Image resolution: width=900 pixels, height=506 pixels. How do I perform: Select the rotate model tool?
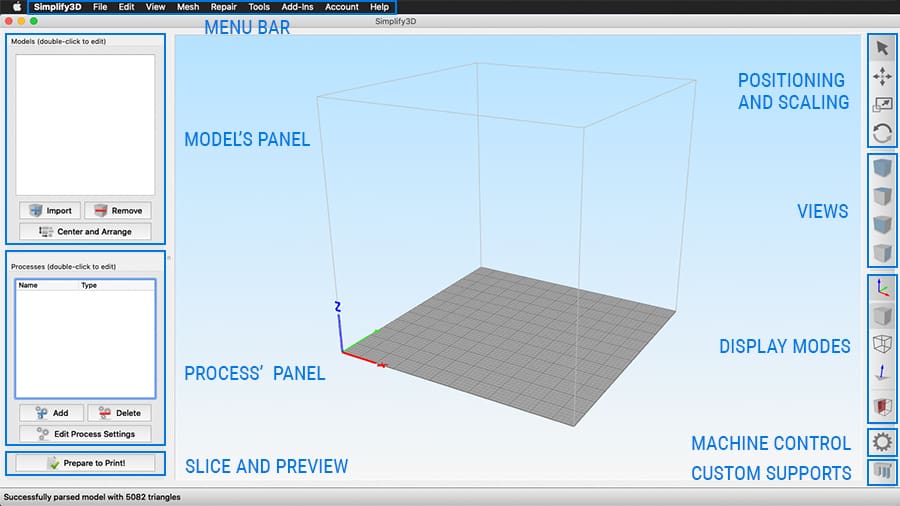[x=882, y=133]
